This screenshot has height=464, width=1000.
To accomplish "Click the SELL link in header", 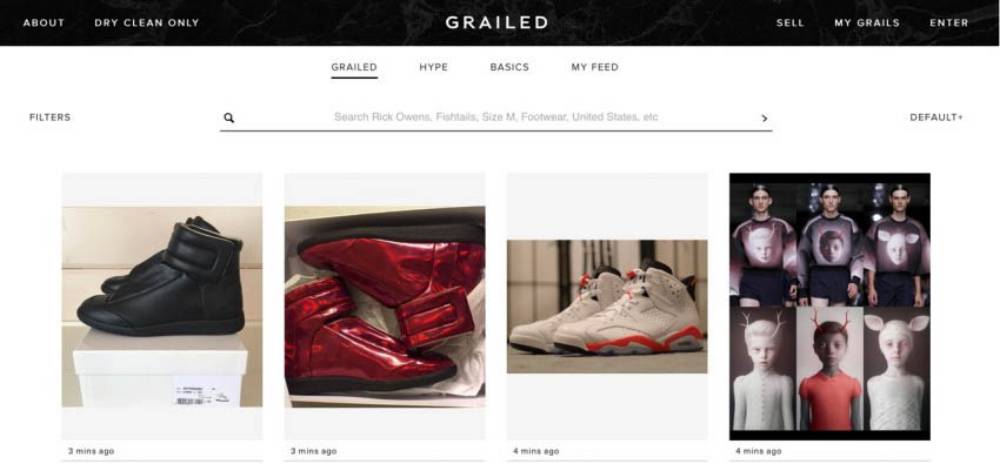I will coord(790,23).
